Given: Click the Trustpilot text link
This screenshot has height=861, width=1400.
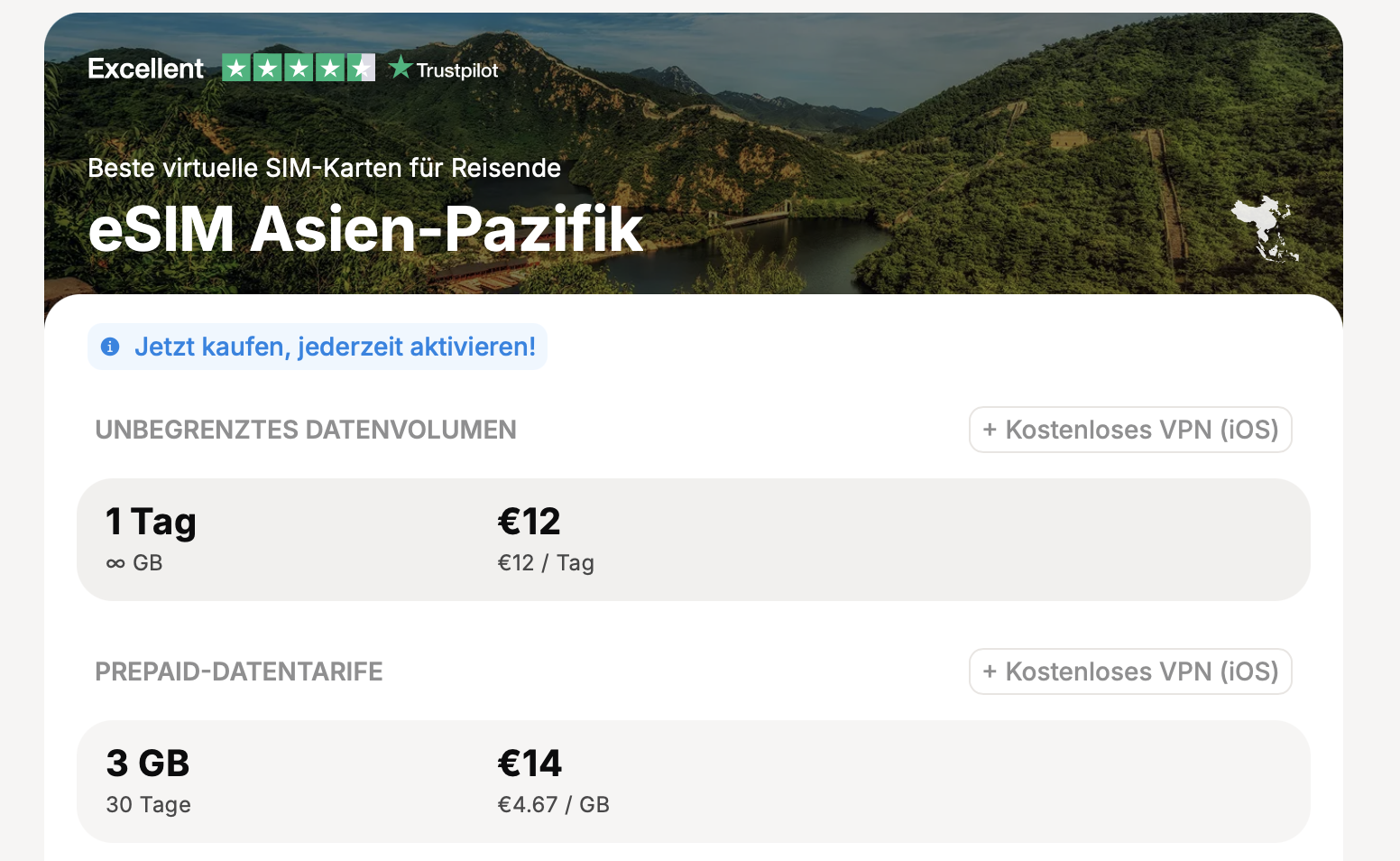Looking at the screenshot, I should [457, 70].
